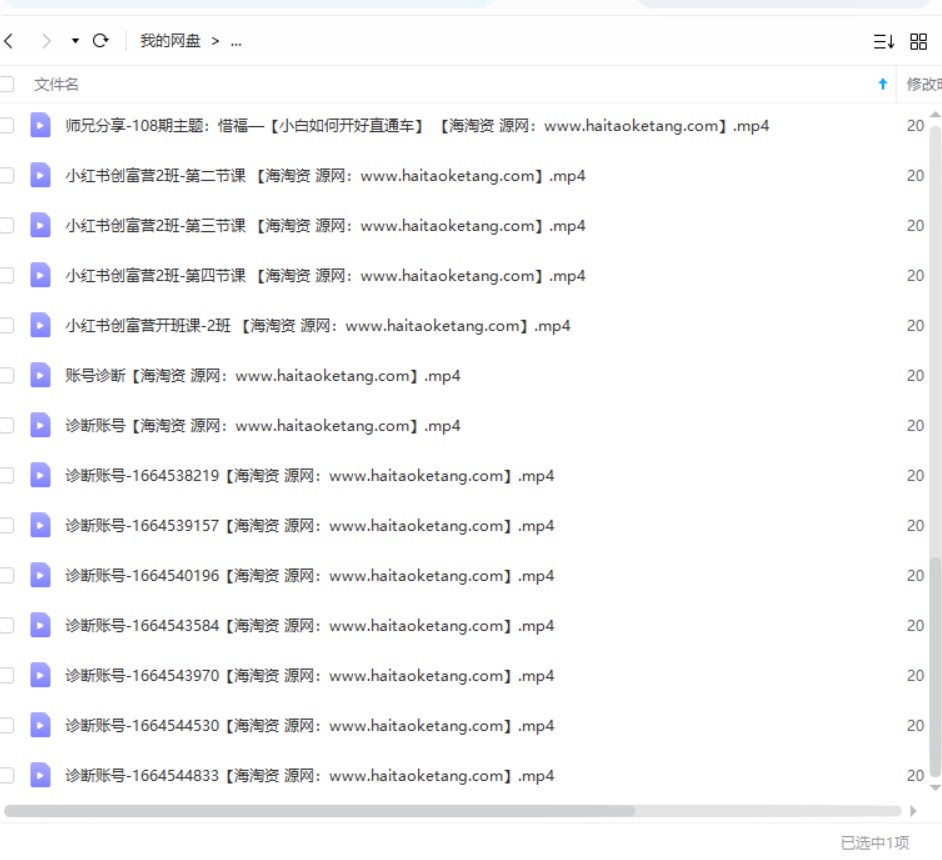942x860 pixels.
Task: Select checkbox for 诊断账号-1664540196
Action: 7,575
